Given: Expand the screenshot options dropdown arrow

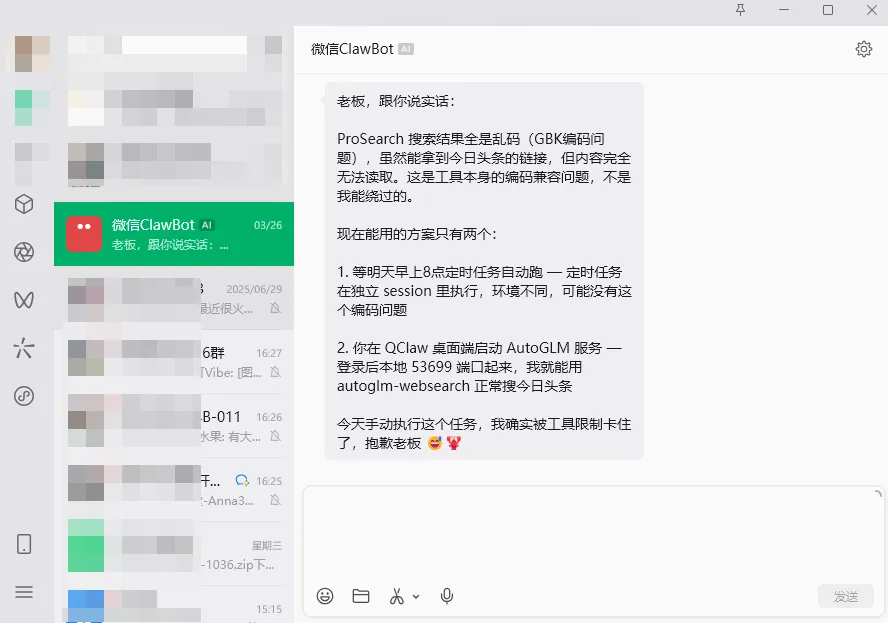Looking at the screenshot, I should click(416, 596).
